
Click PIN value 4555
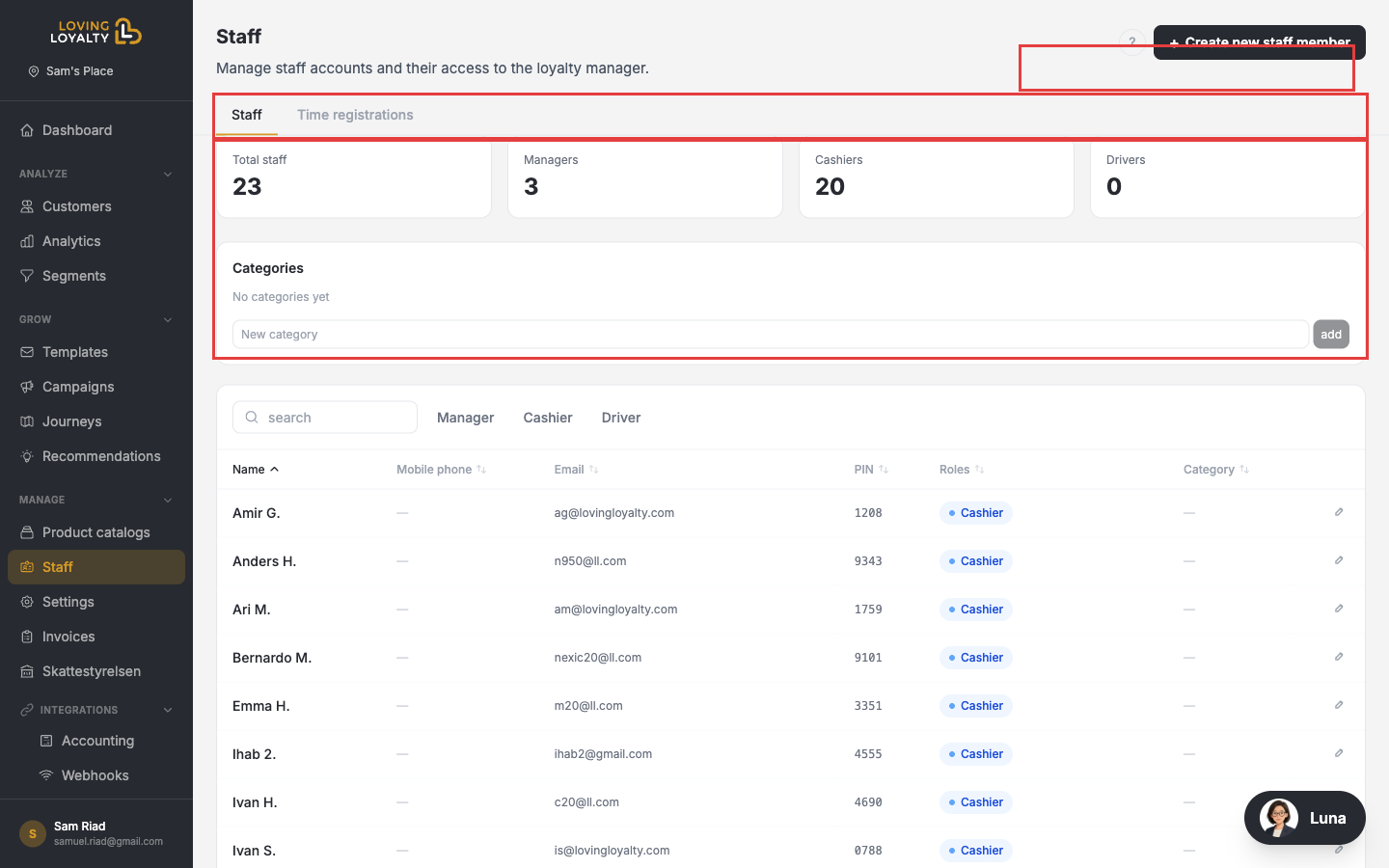click(868, 754)
